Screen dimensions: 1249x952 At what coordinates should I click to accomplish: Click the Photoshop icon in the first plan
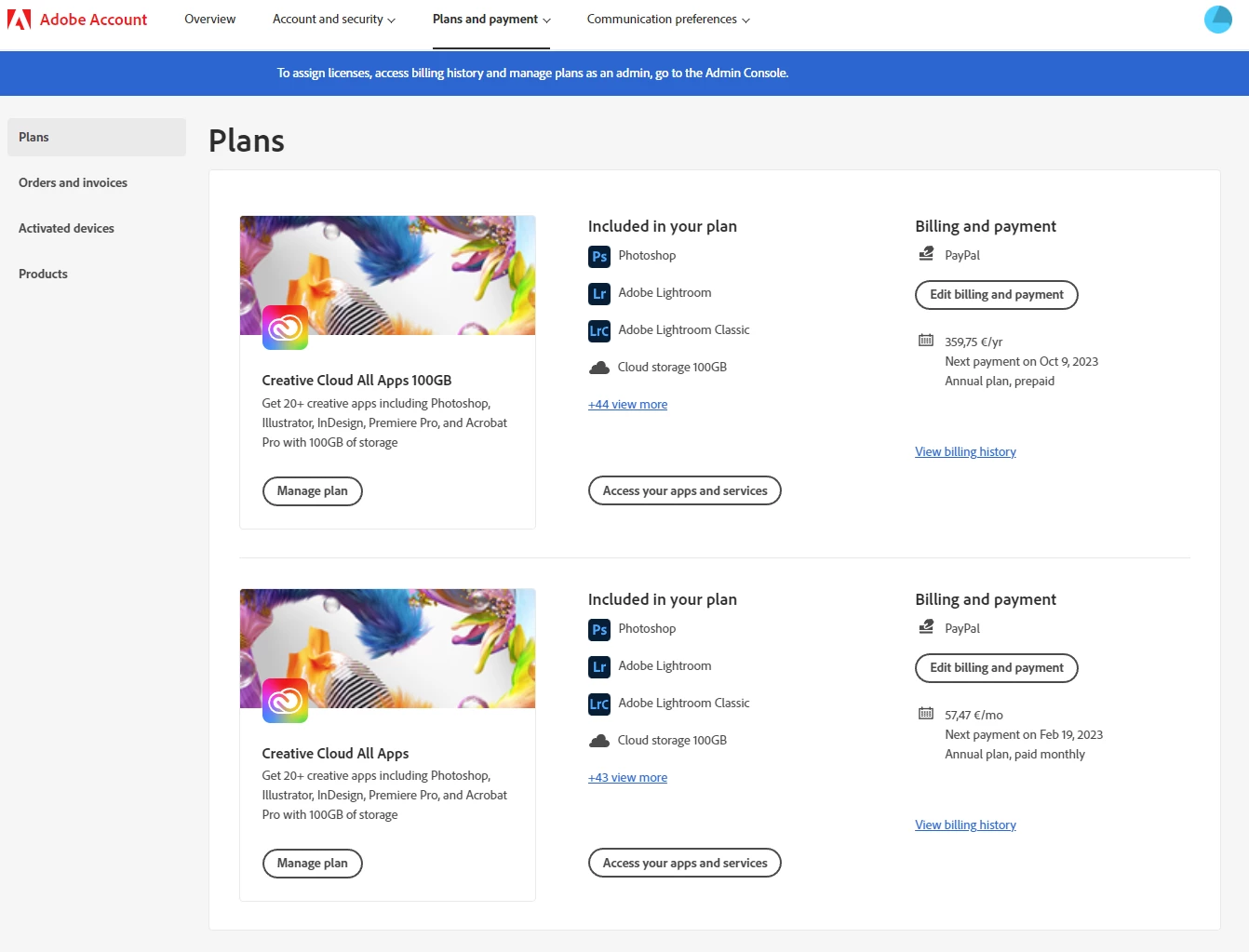(x=599, y=256)
